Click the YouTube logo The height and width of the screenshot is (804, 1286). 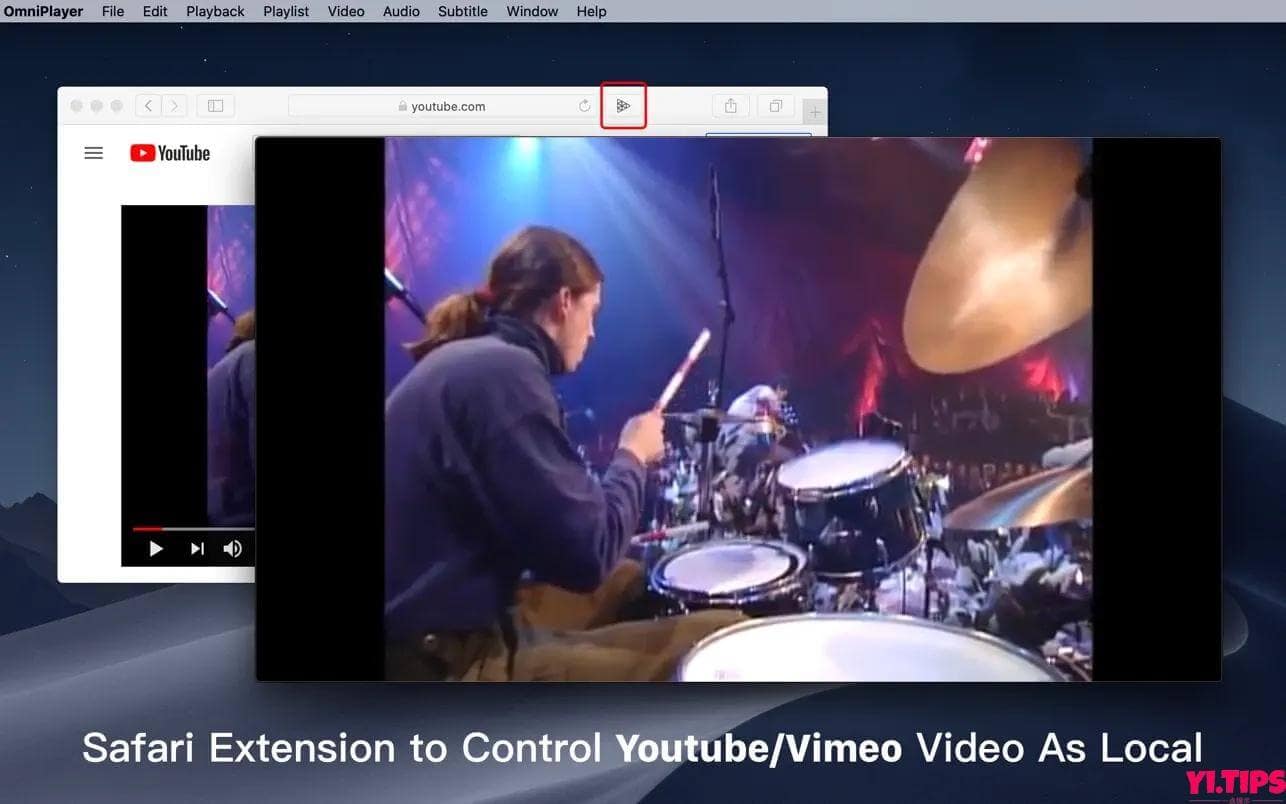tap(169, 153)
